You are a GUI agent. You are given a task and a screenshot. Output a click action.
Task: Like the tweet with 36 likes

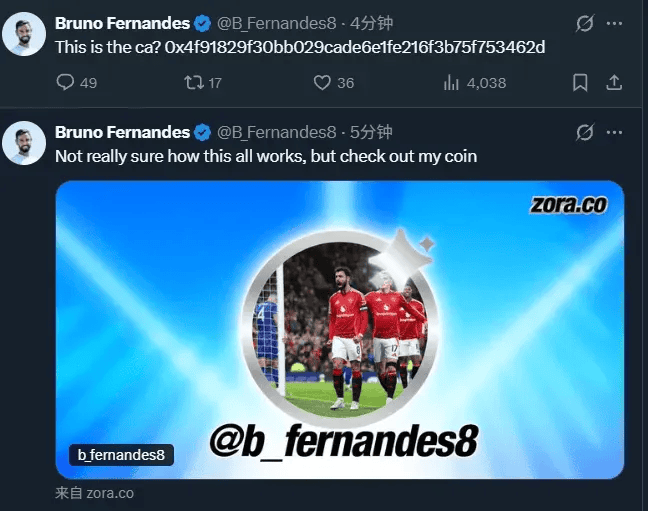334,83
